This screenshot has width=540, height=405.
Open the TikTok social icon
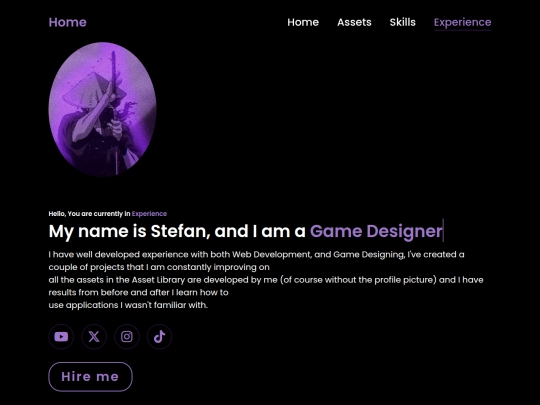[159, 336]
